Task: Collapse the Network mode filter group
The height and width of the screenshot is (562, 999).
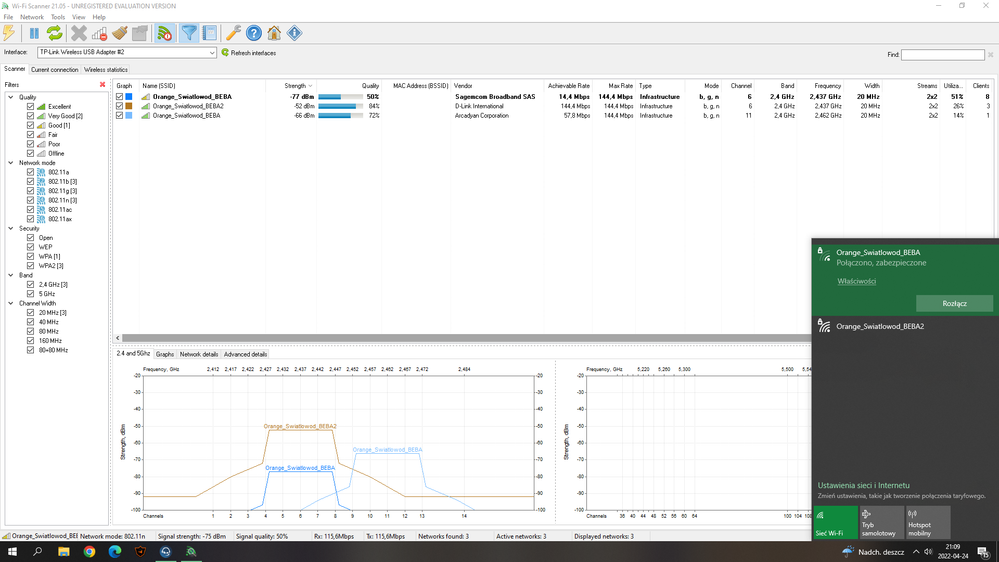Action: tap(11, 163)
